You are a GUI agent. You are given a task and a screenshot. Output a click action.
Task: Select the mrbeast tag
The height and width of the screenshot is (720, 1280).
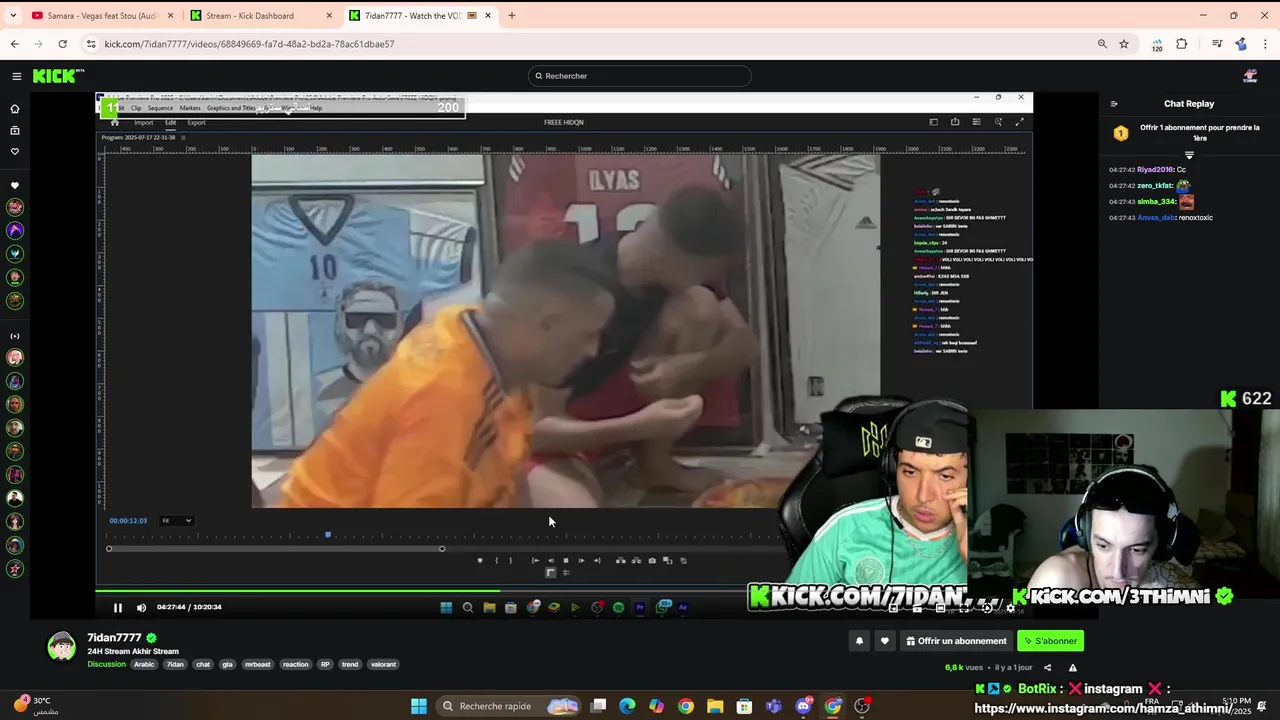pyautogui.click(x=258, y=664)
